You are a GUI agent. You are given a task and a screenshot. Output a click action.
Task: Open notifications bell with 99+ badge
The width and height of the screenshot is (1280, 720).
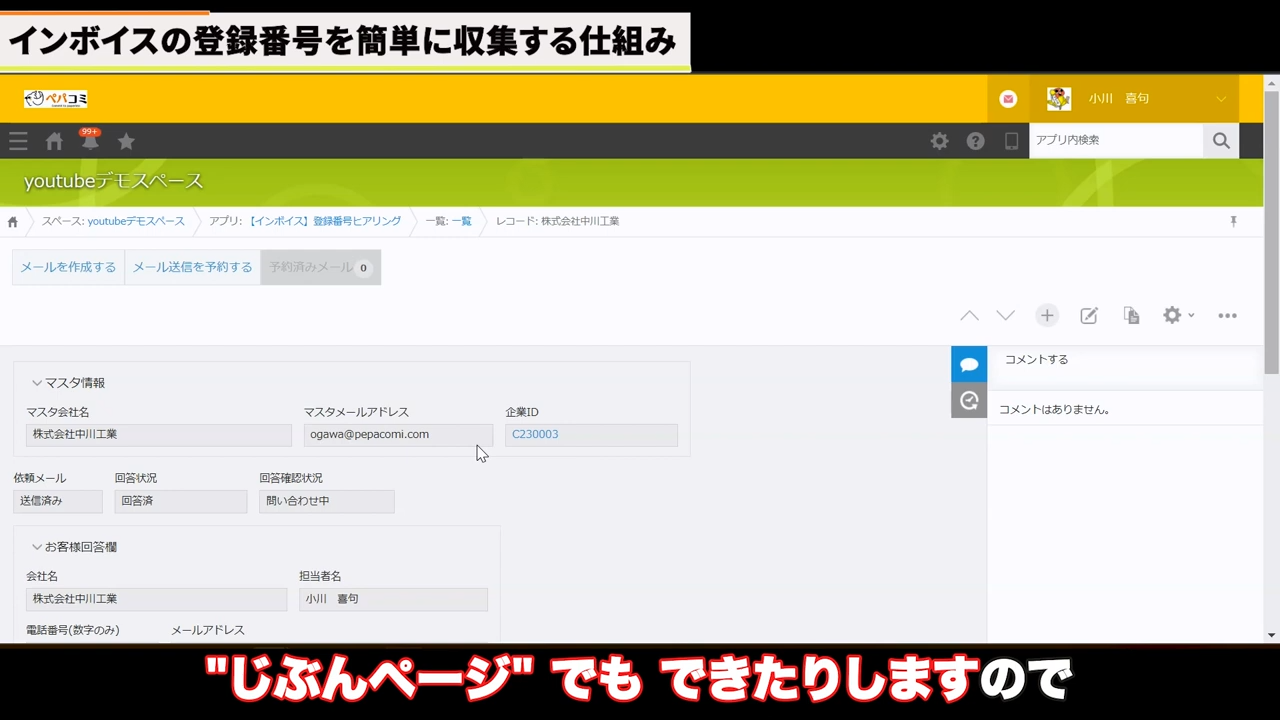point(90,140)
